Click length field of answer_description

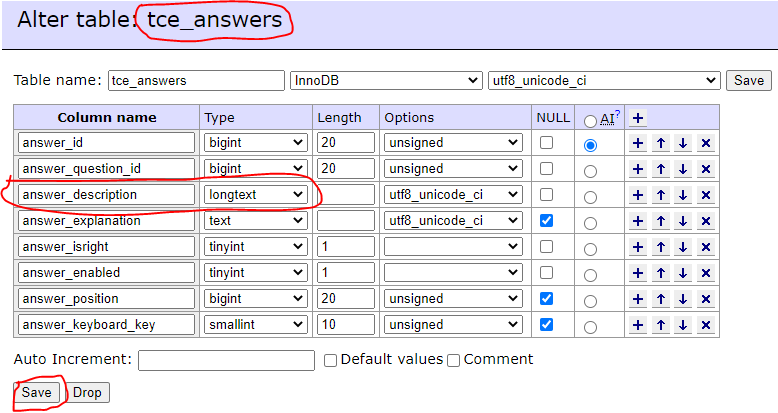point(346,195)
